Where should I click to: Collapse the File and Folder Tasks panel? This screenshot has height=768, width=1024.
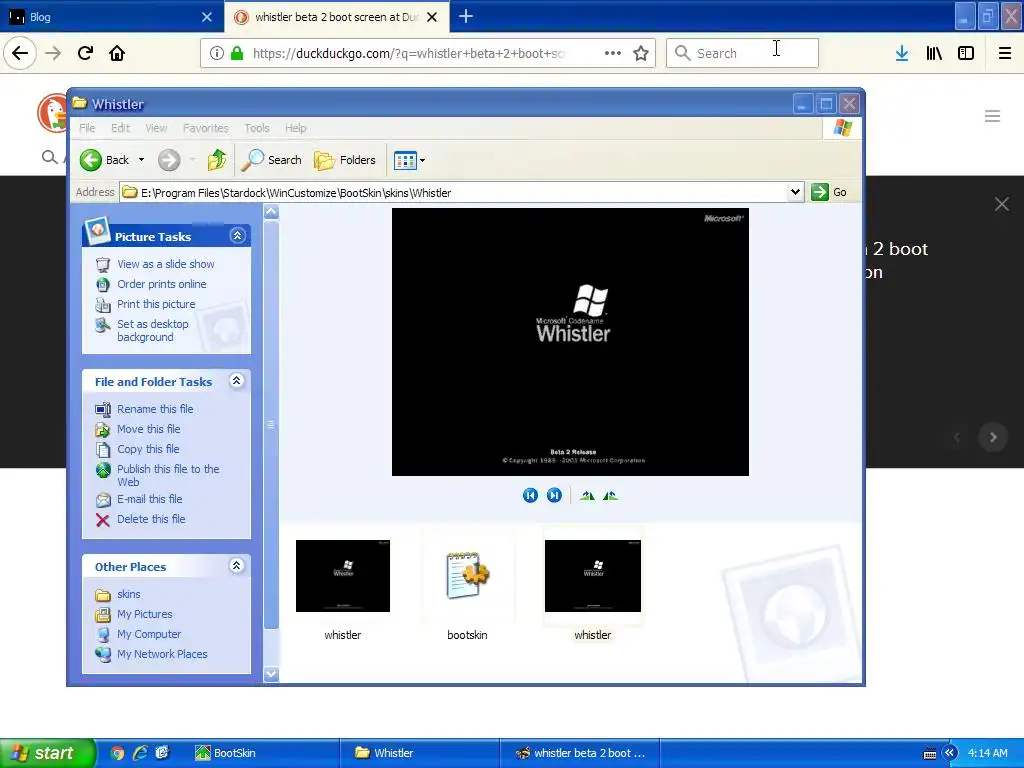point(236,381)
